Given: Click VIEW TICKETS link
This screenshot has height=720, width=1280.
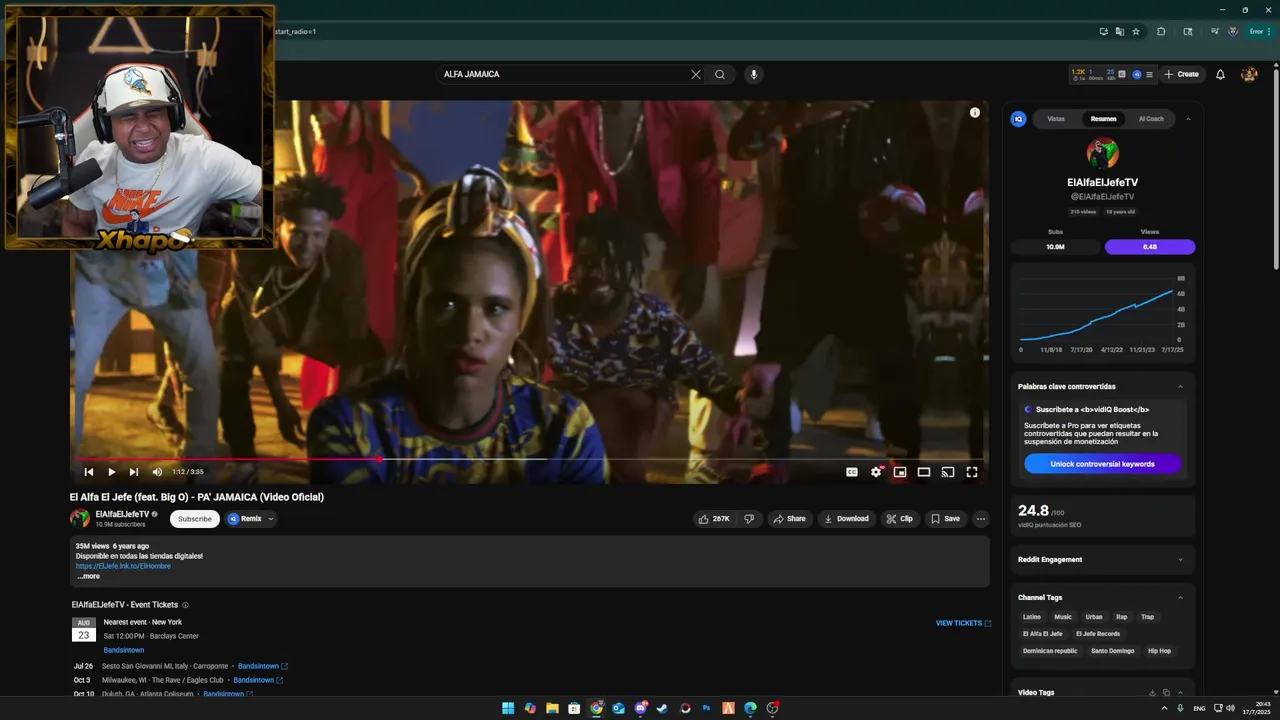Looking at the screenshot, I should (x=963, y=623).
